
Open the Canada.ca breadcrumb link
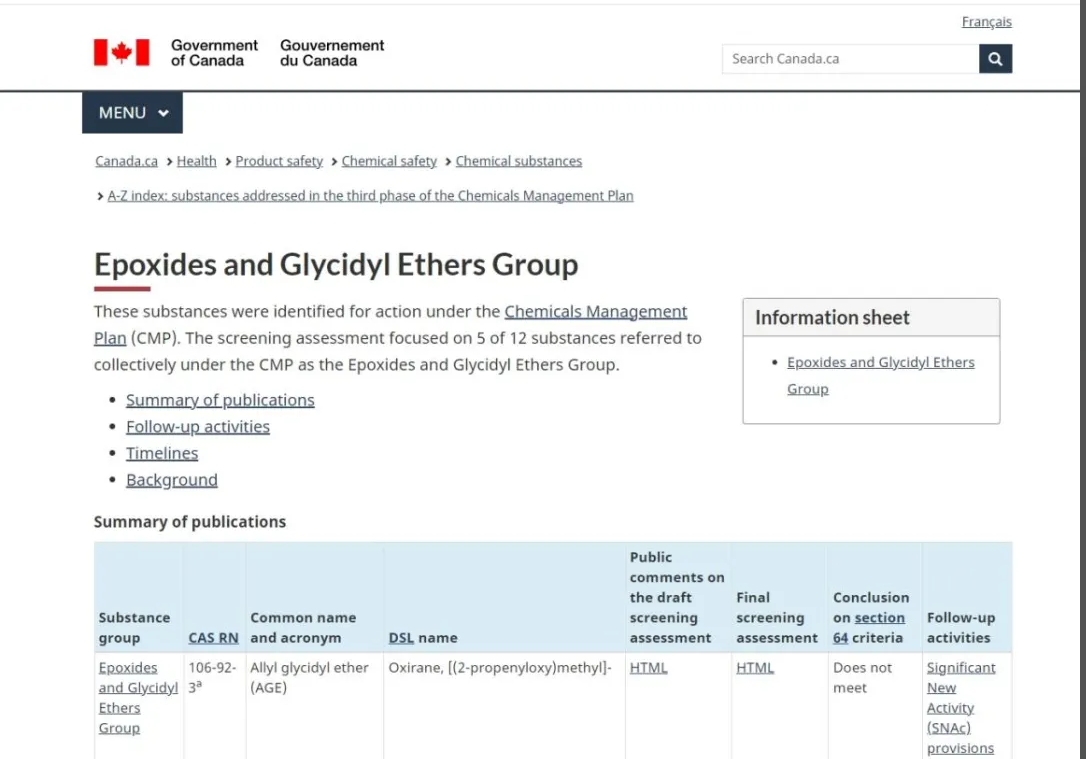(x=126, y=161)
